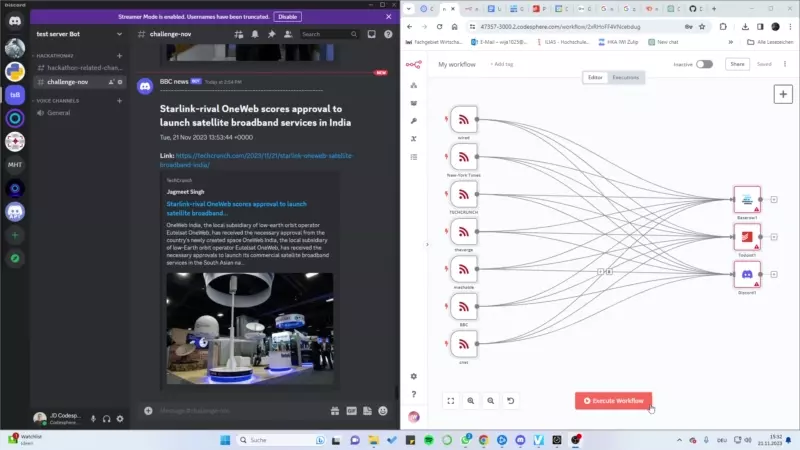Zoom to fit the workflow canvas
The width and height of the screenshot is (800, 450).
tap(451, 400)
